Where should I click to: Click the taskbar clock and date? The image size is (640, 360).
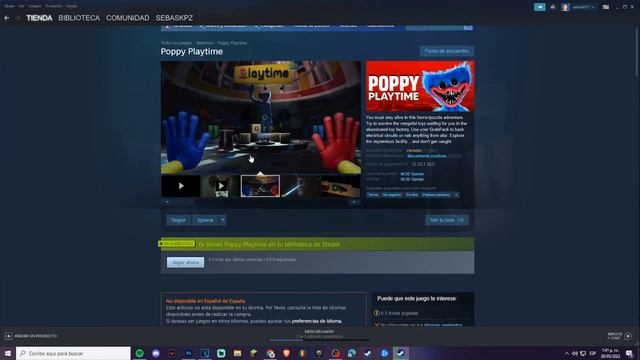610,353
